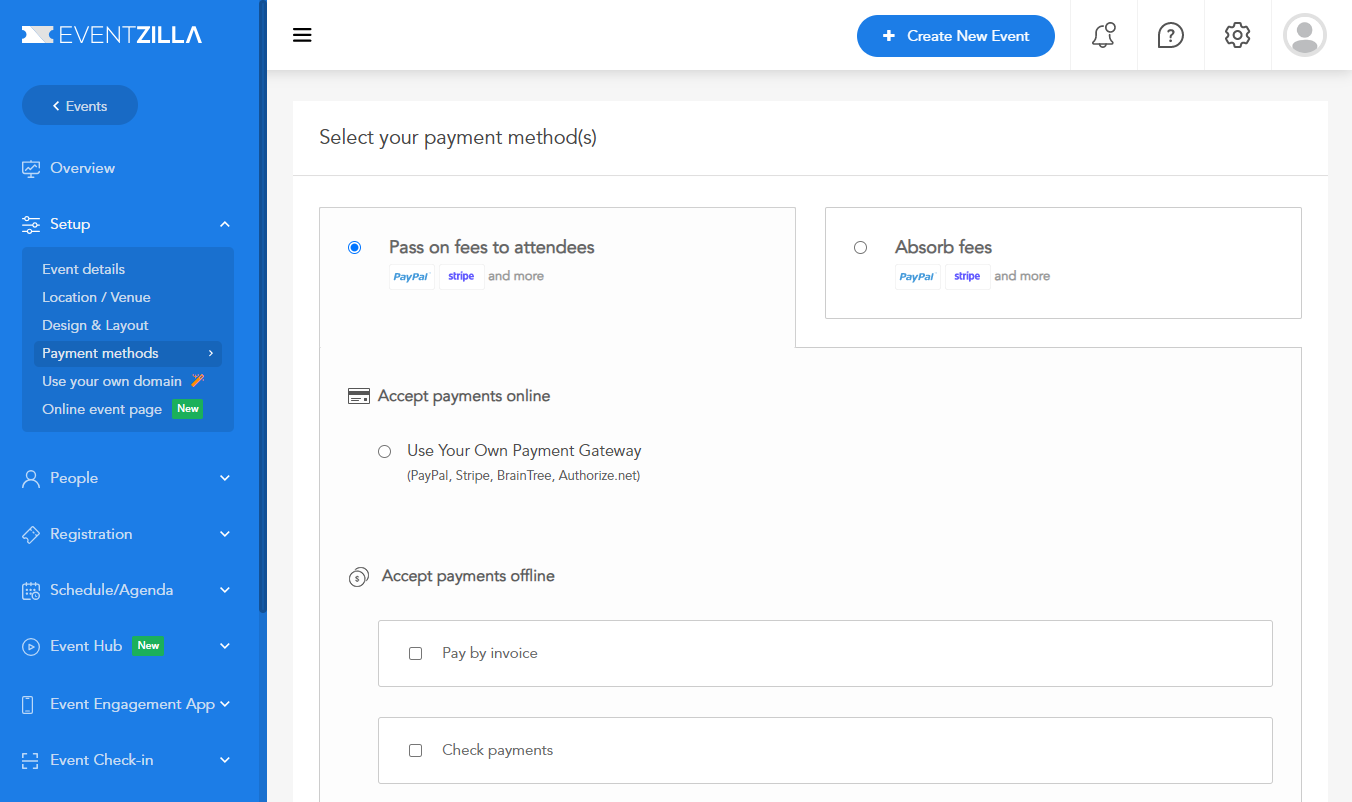
Task: Collapse the Setup section chevron
Action: [x=225, y=224]
